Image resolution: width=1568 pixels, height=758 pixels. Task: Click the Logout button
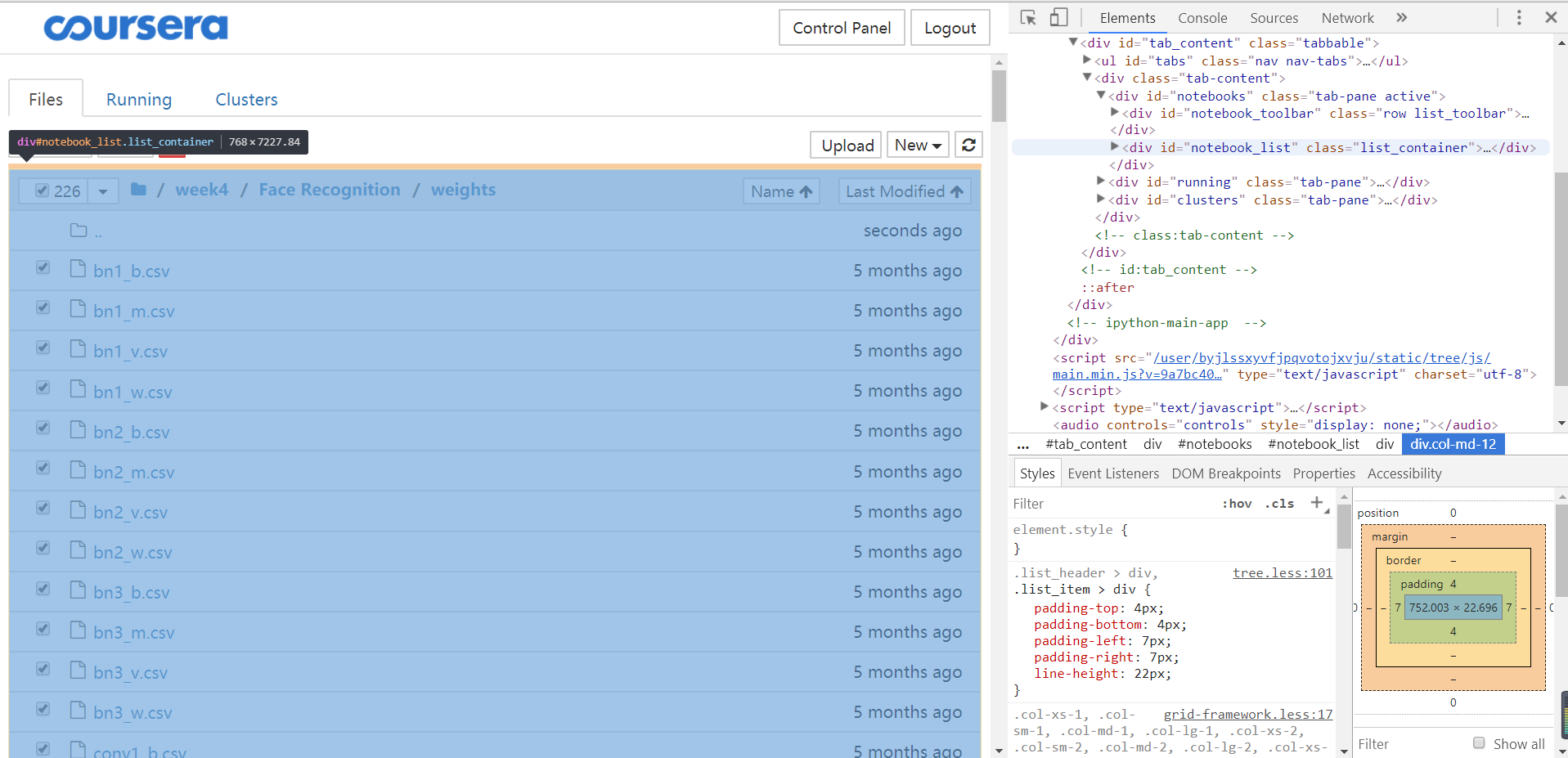[x=950, y=28]
